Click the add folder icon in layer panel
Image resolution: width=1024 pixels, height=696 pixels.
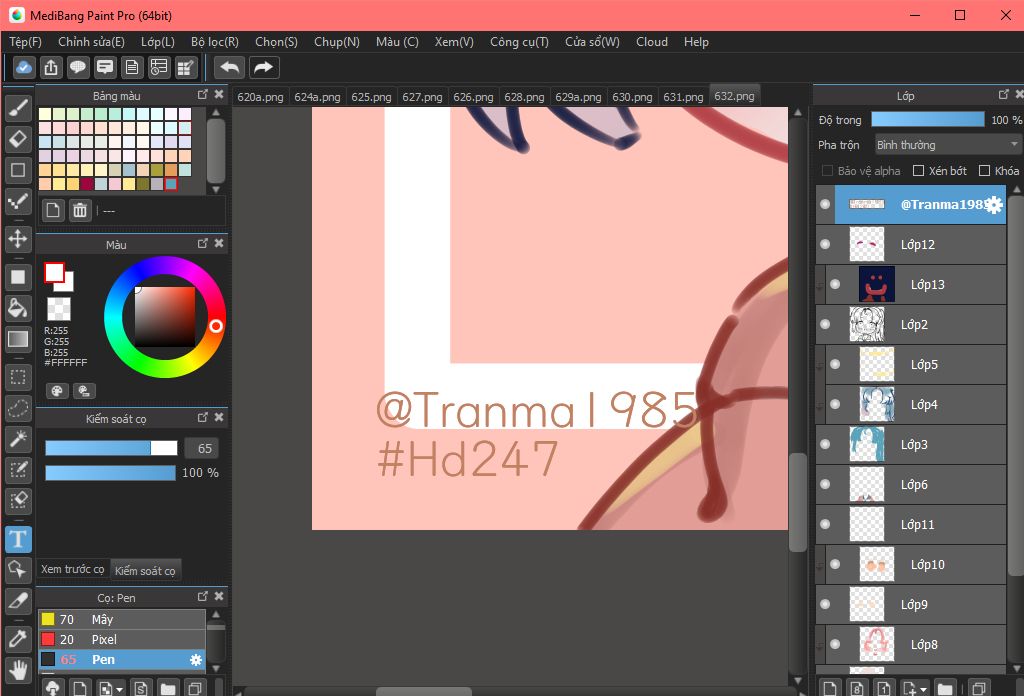pos(944,688)
